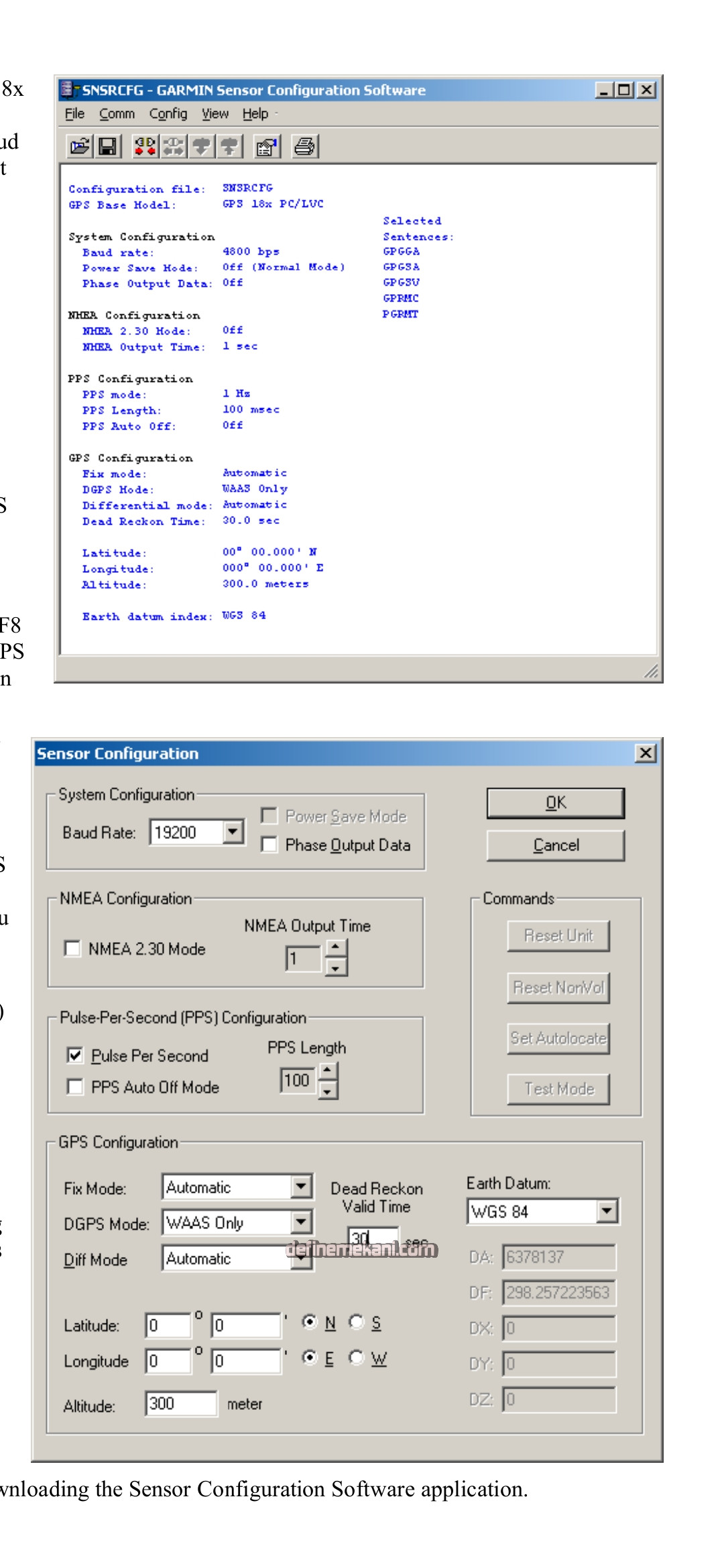Click the Cancel button
Viewport: 724px width, 1568px height.
click(x=555, y=845)
